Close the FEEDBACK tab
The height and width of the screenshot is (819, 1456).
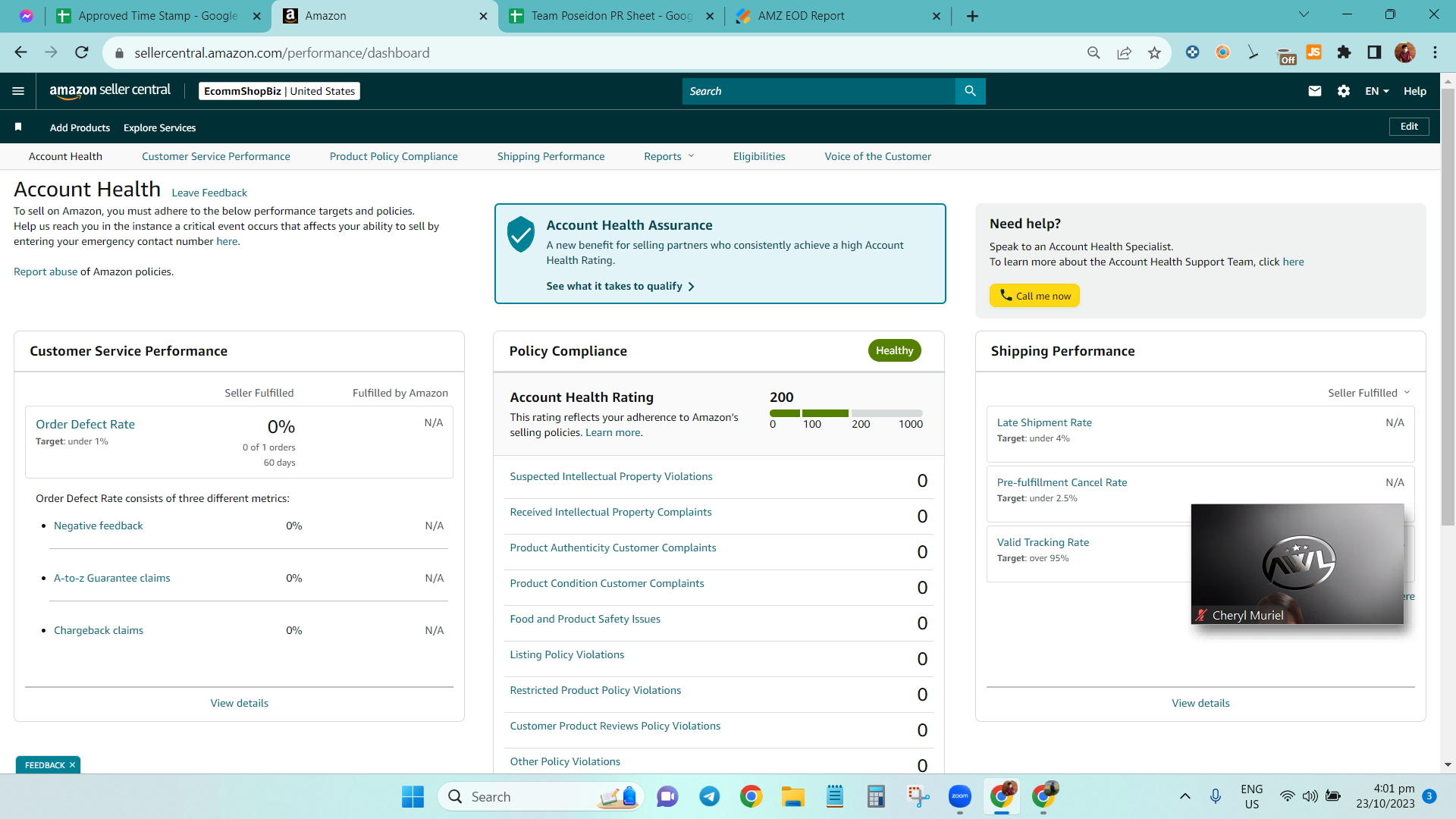[72, 764]
